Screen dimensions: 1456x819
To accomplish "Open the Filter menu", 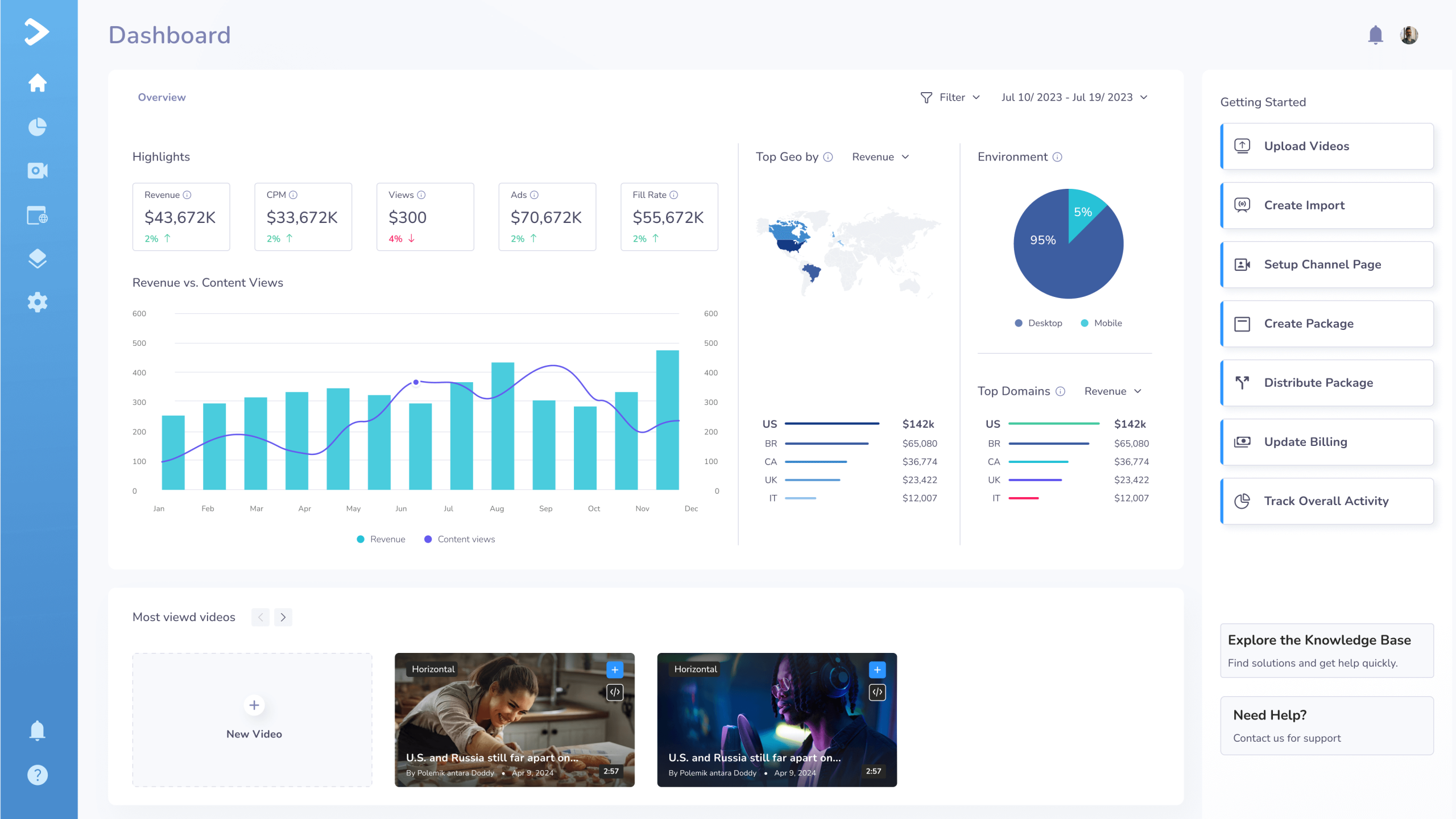I will point(950,97).
